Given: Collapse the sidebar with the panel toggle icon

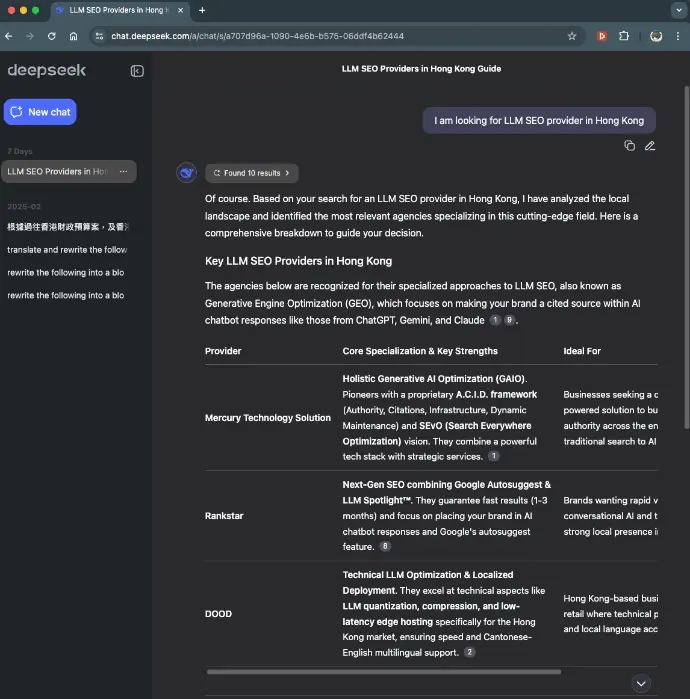Looking at the screenshot, I should point(137,71).
